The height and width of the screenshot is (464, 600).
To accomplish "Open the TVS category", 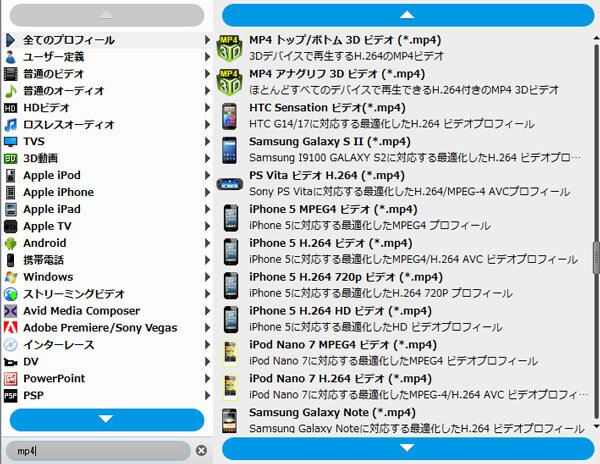I will tap(107, 142).
